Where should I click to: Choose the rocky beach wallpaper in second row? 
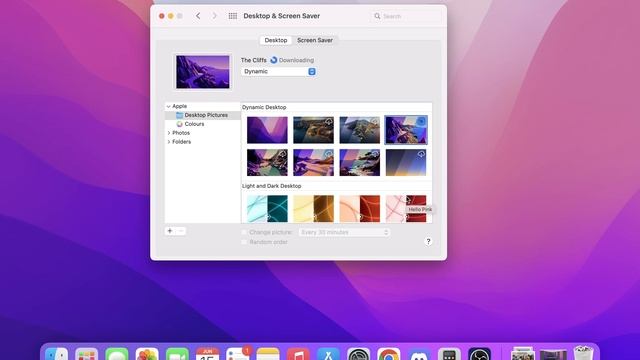point(360,162)
